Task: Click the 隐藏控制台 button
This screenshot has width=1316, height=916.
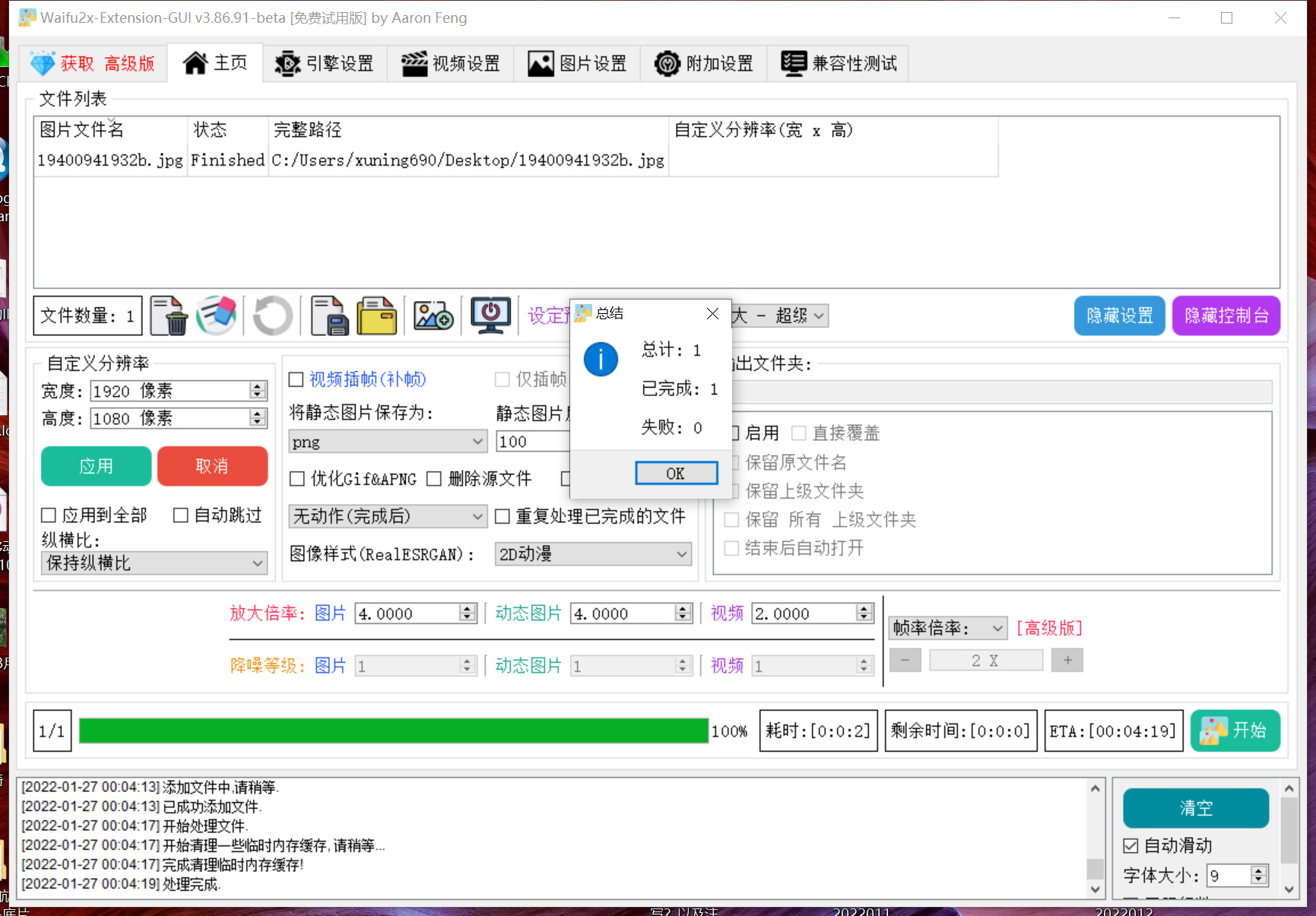Action: [x=1226, y=315]
